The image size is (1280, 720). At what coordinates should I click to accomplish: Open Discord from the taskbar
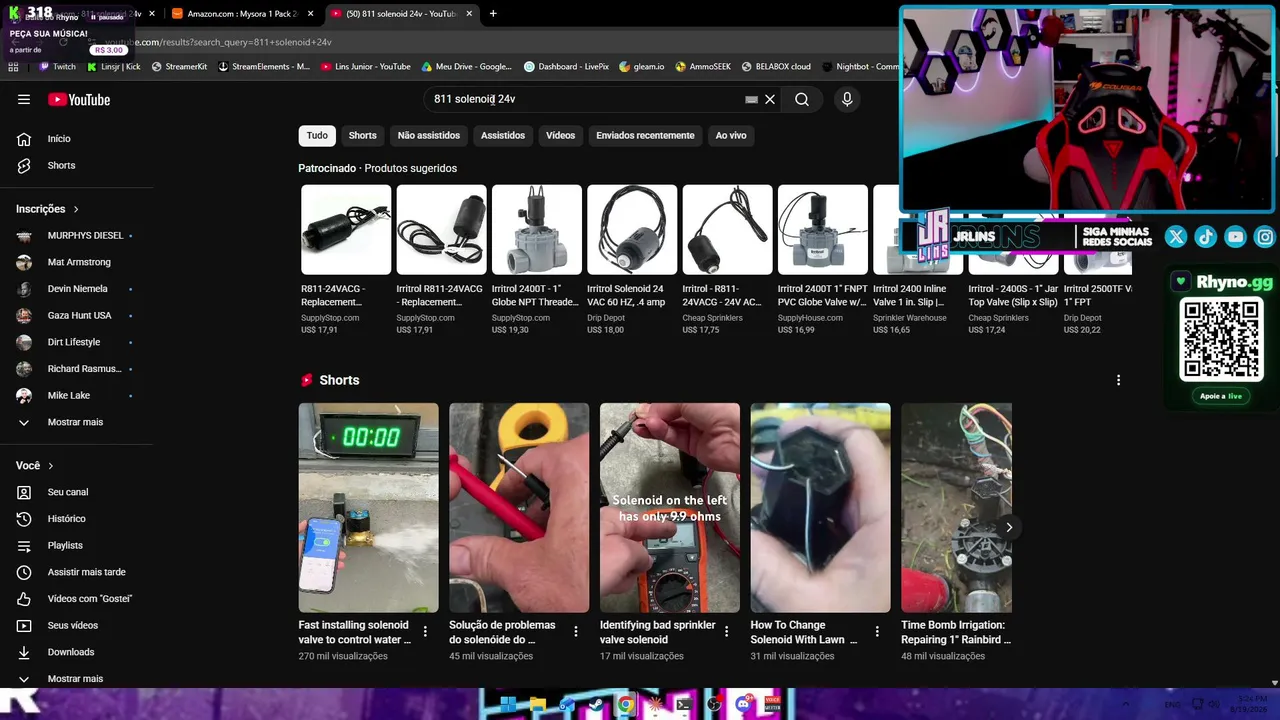[743, 704]
